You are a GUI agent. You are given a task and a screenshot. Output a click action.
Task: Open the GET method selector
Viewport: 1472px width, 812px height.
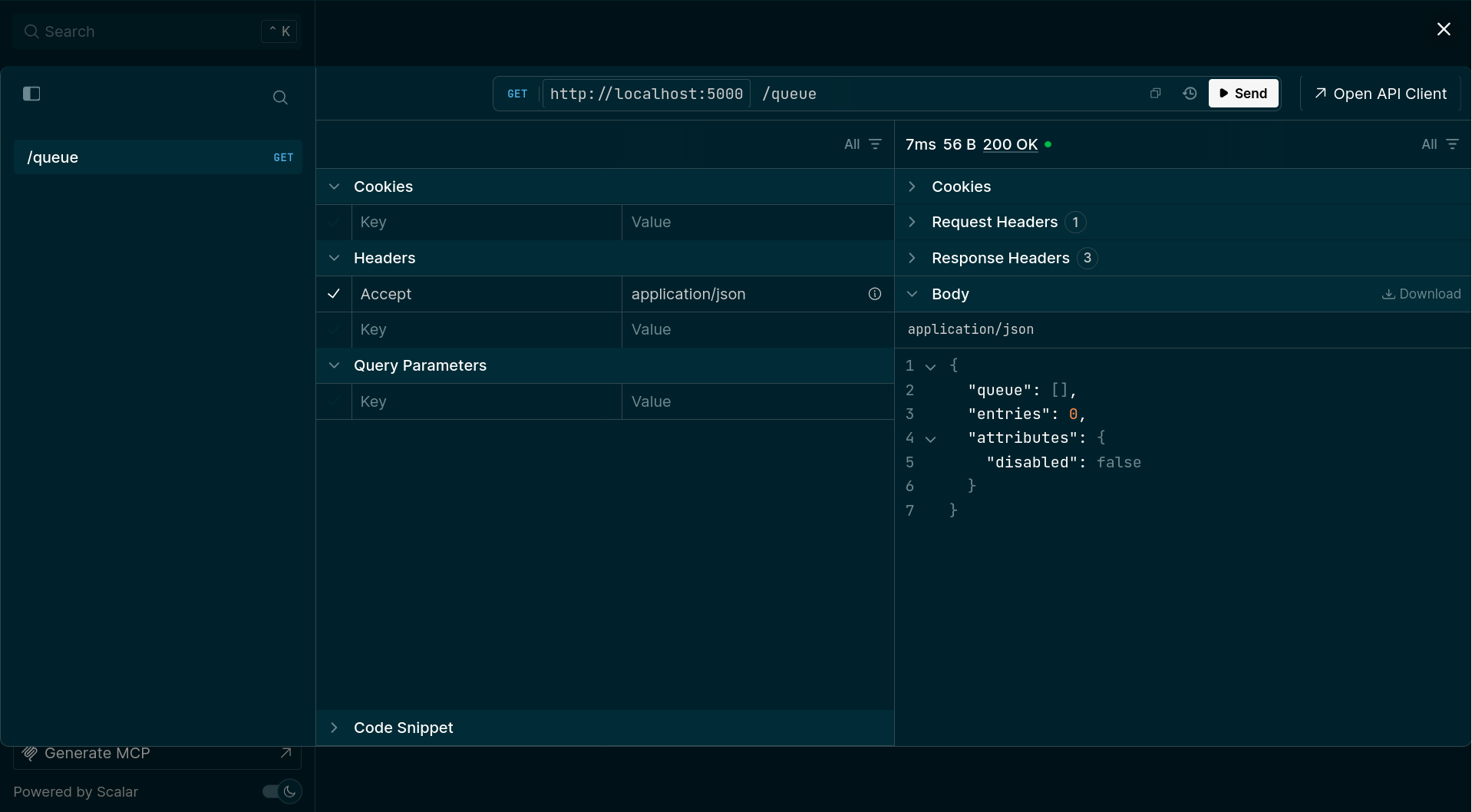point(517,94)
